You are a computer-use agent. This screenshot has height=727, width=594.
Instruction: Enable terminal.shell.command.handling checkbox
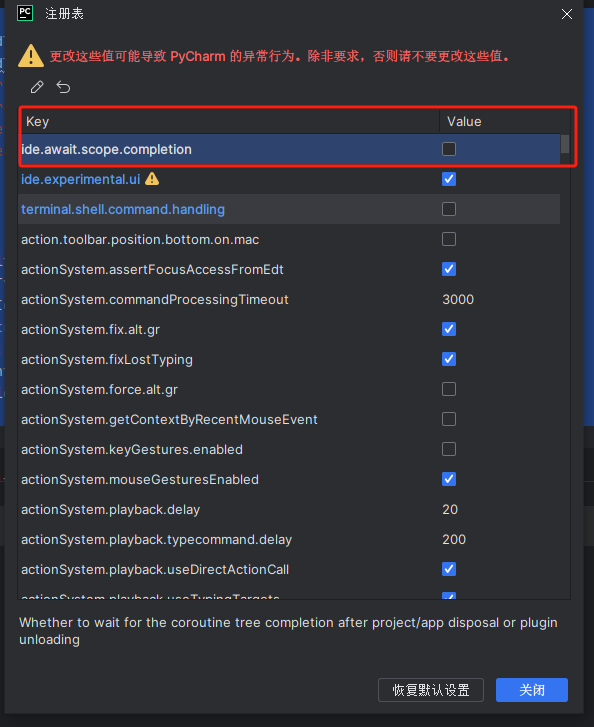coord(449,209)
